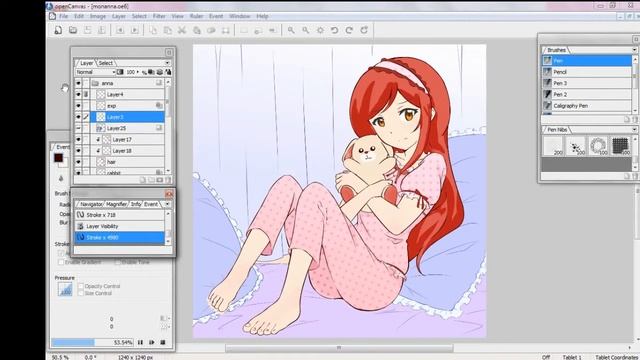Hide the anna layer folder
The image size is (640, 360).
78,83
